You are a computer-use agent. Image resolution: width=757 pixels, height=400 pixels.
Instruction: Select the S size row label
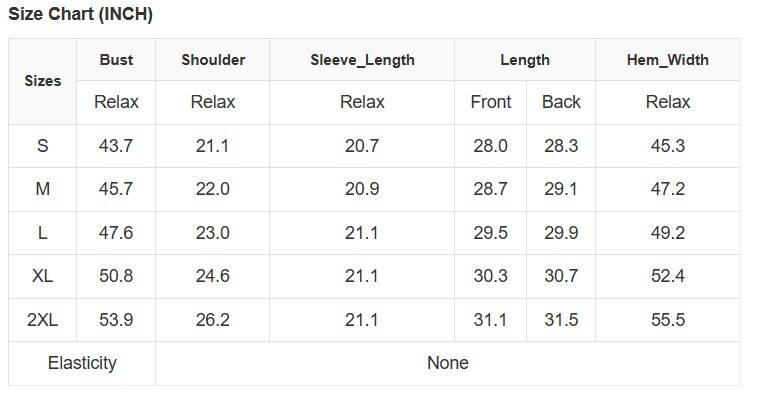42,146
